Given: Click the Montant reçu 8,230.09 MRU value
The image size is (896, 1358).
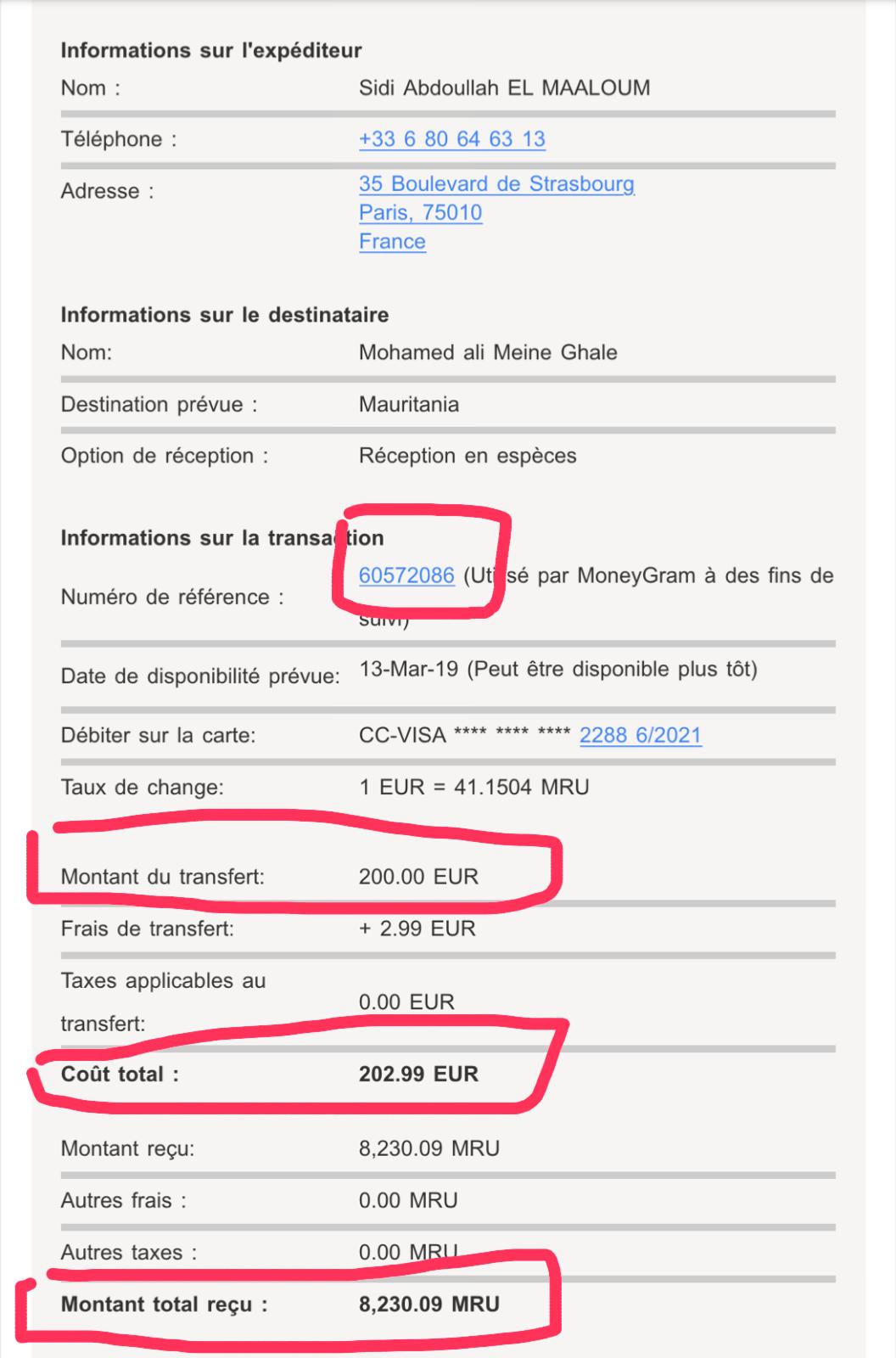Looking at the screenshot, I should (428, 1149).
